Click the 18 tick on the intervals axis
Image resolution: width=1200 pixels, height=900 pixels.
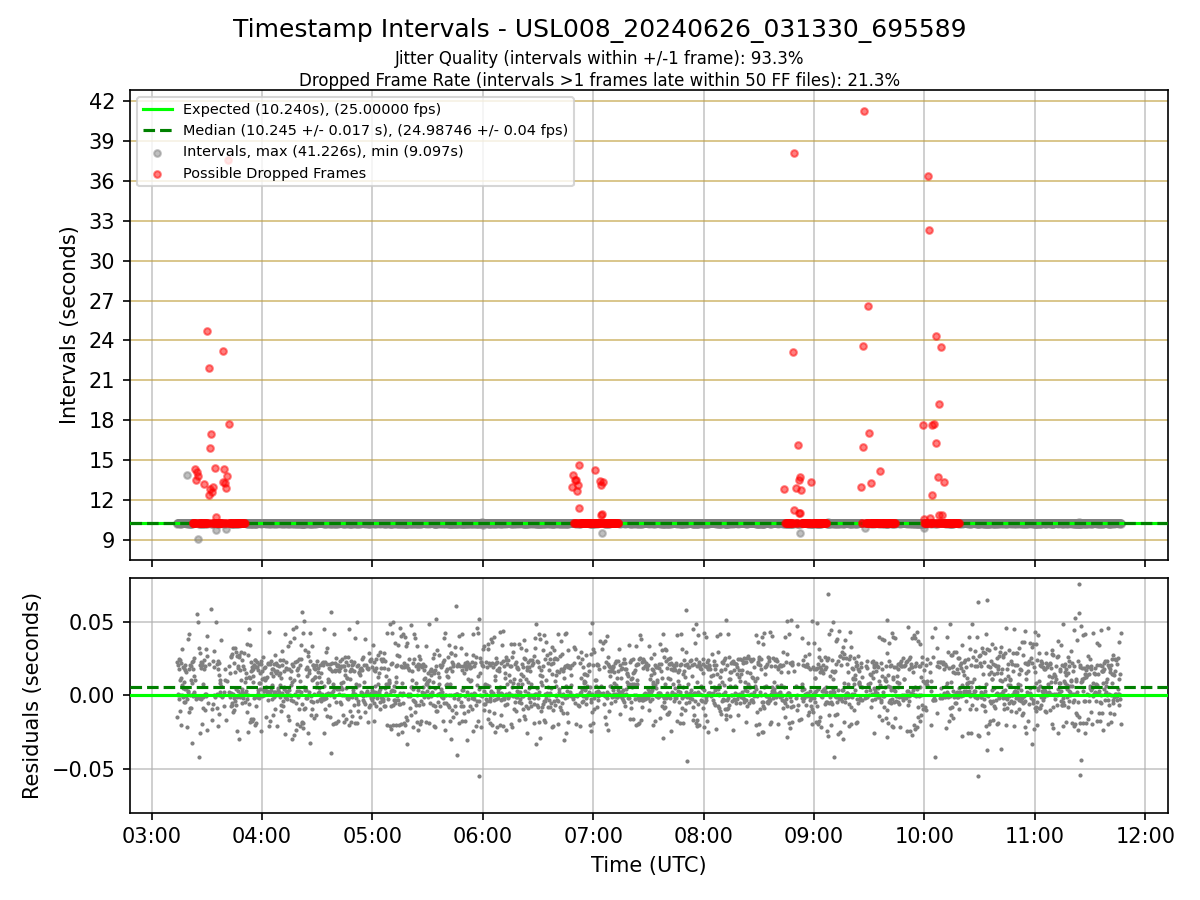coord(102,420)
